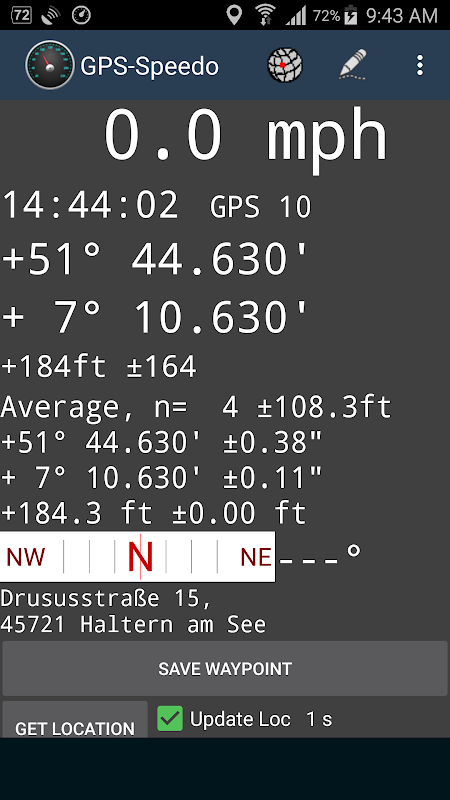Tap the Wi-Fi status icon
The width and height of the screenshot is (450, 800).
pos(265,15)
